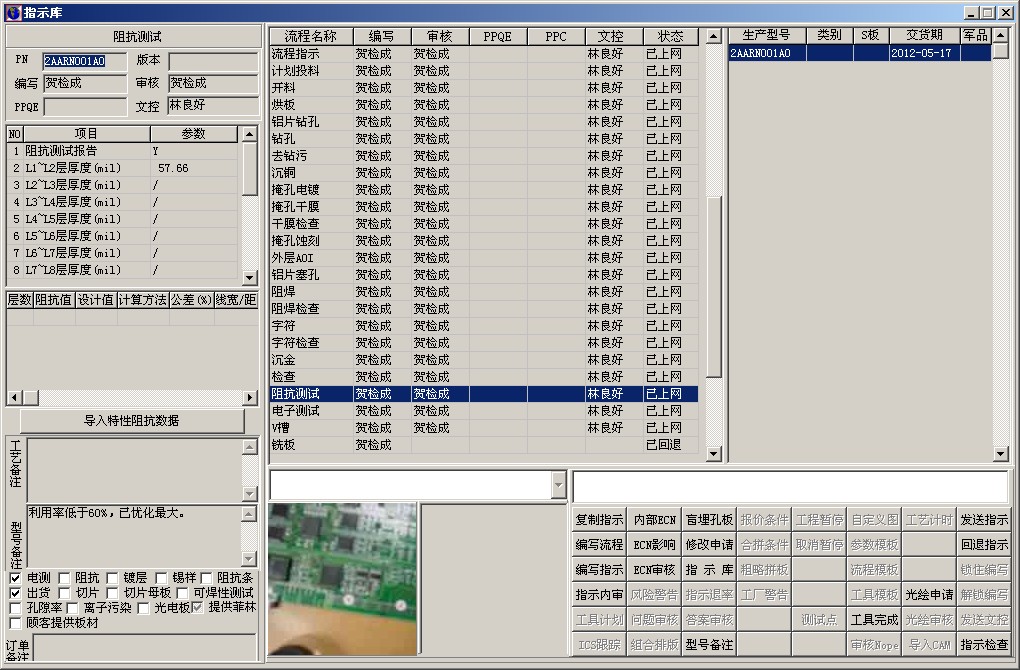Click the 工具完成 button
The width and height of the screenshot is (1020, 670).
874,620
